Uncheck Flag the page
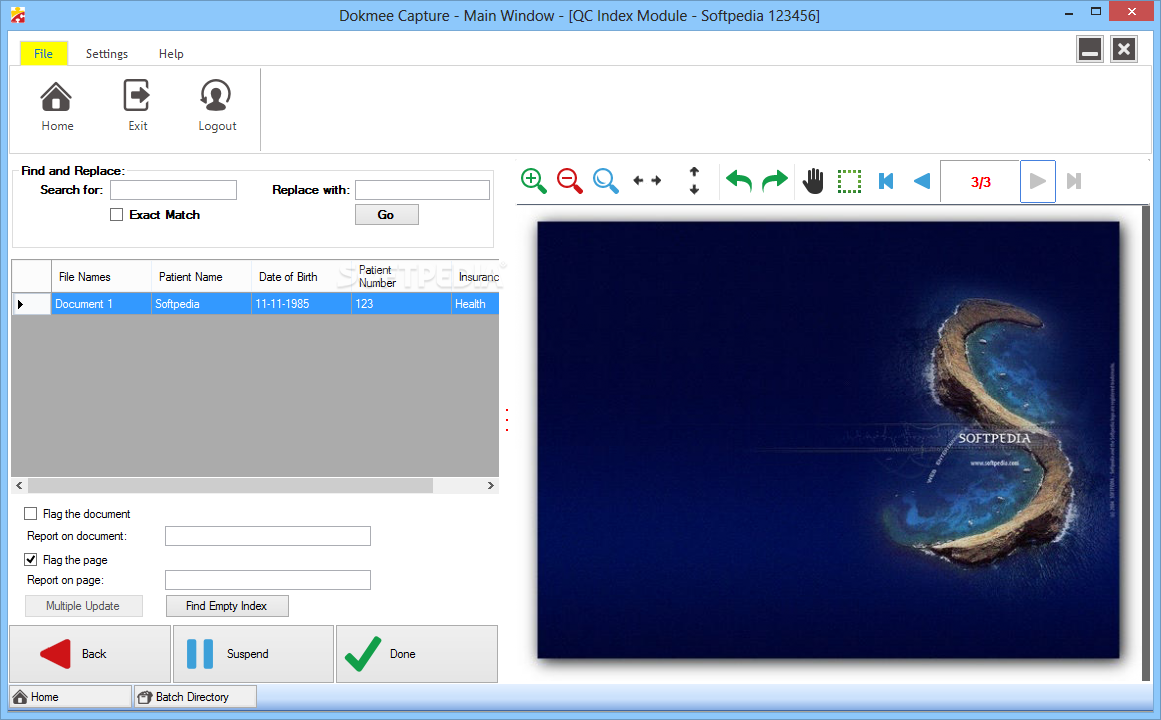Screen dimensions: 1161x720 pos(30,559)
